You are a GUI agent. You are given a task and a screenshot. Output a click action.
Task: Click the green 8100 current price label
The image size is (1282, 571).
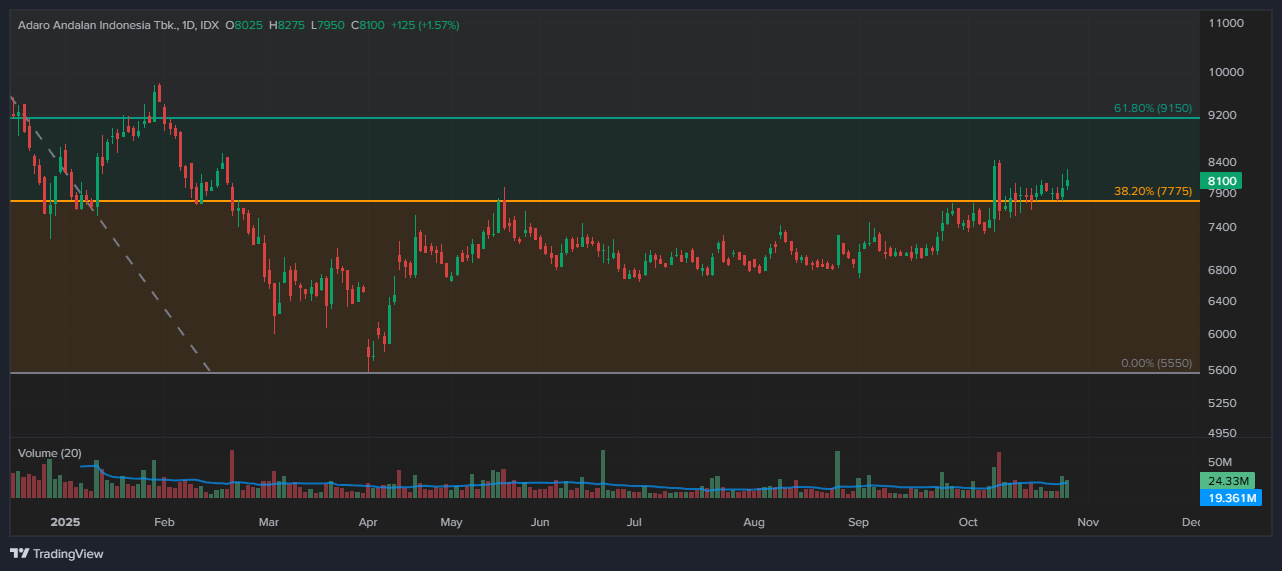point(1223,181)
